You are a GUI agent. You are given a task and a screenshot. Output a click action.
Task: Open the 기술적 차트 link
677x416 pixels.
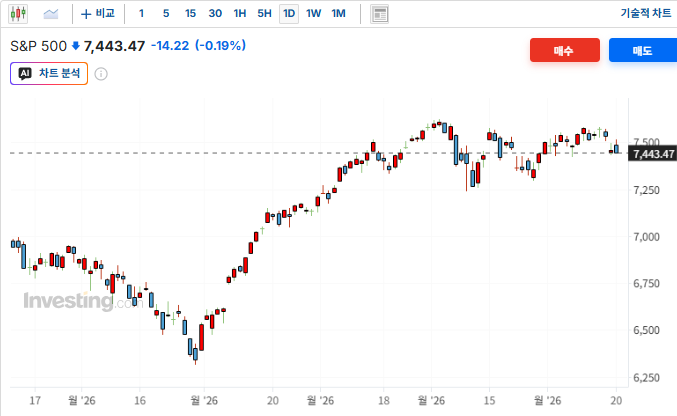coord(646,13)
